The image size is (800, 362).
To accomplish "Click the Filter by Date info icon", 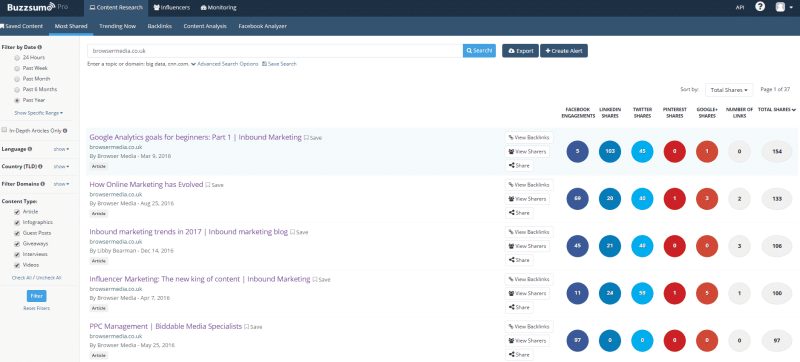I will pos(40,47).
